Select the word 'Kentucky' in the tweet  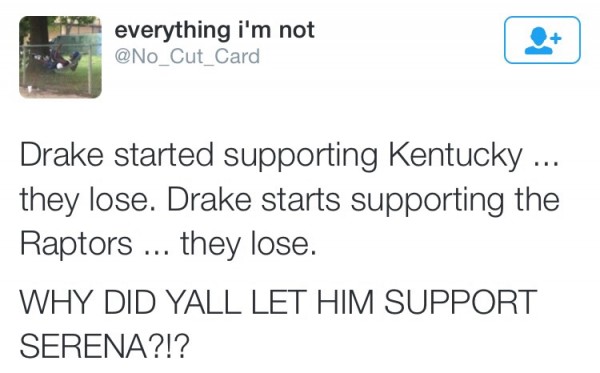point(455,156)
